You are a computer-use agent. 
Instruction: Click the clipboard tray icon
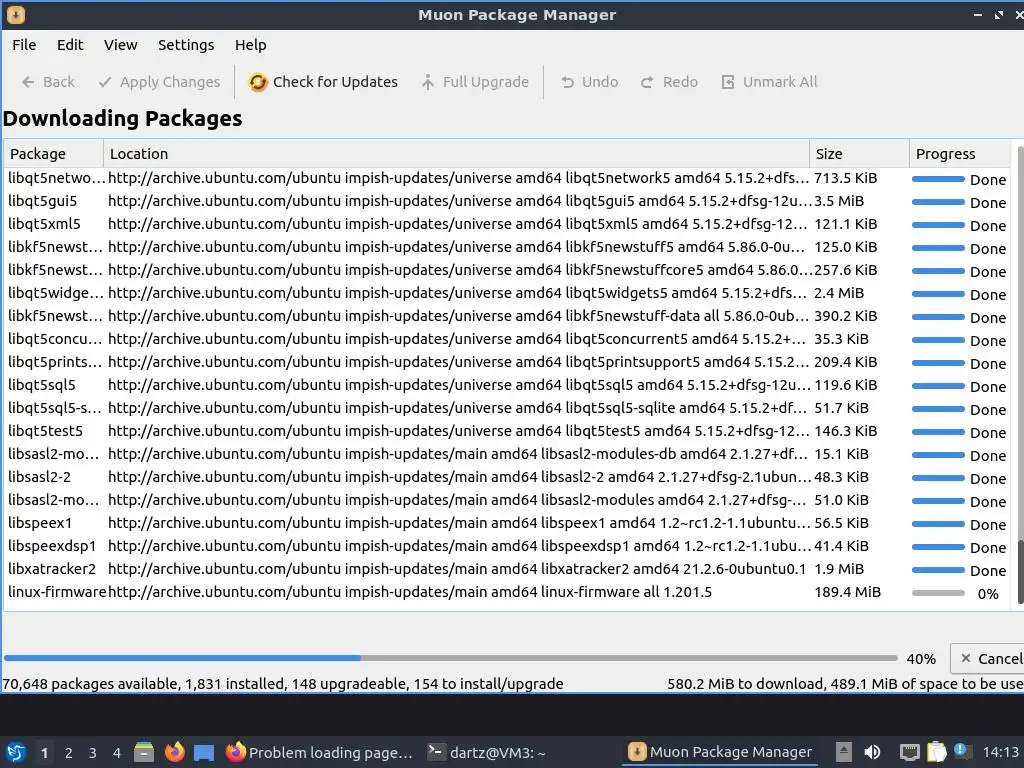936,752
